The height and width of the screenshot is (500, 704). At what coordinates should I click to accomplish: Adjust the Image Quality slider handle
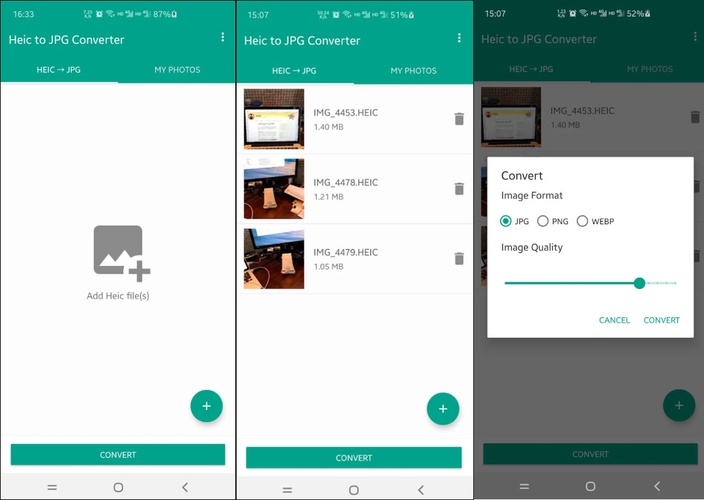pos(639,283)
